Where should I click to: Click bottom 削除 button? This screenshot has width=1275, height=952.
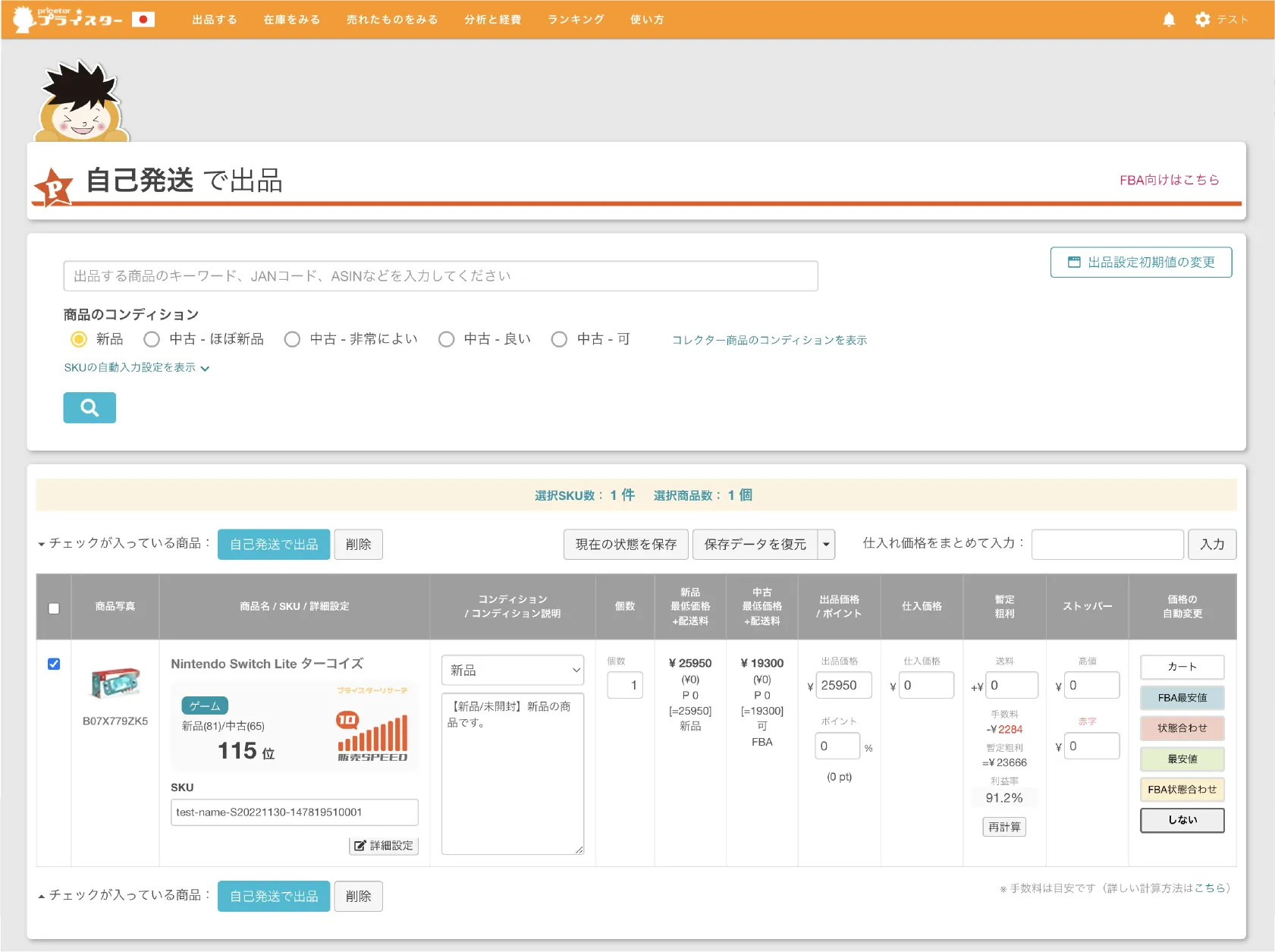[359, 897]
